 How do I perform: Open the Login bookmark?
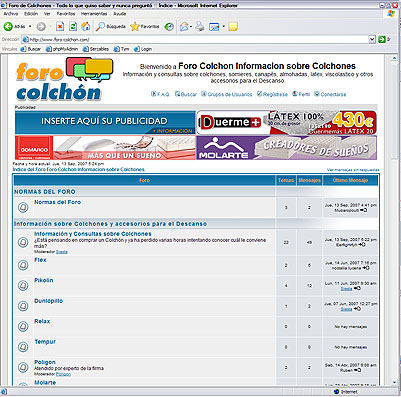[x=143, y=49]
